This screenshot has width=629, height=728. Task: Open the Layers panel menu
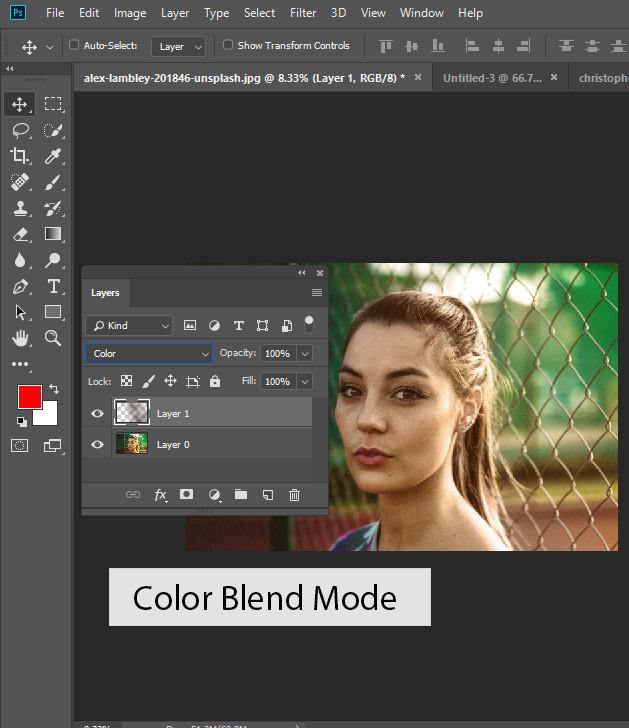pyautogui.click(x=317, y=292)
